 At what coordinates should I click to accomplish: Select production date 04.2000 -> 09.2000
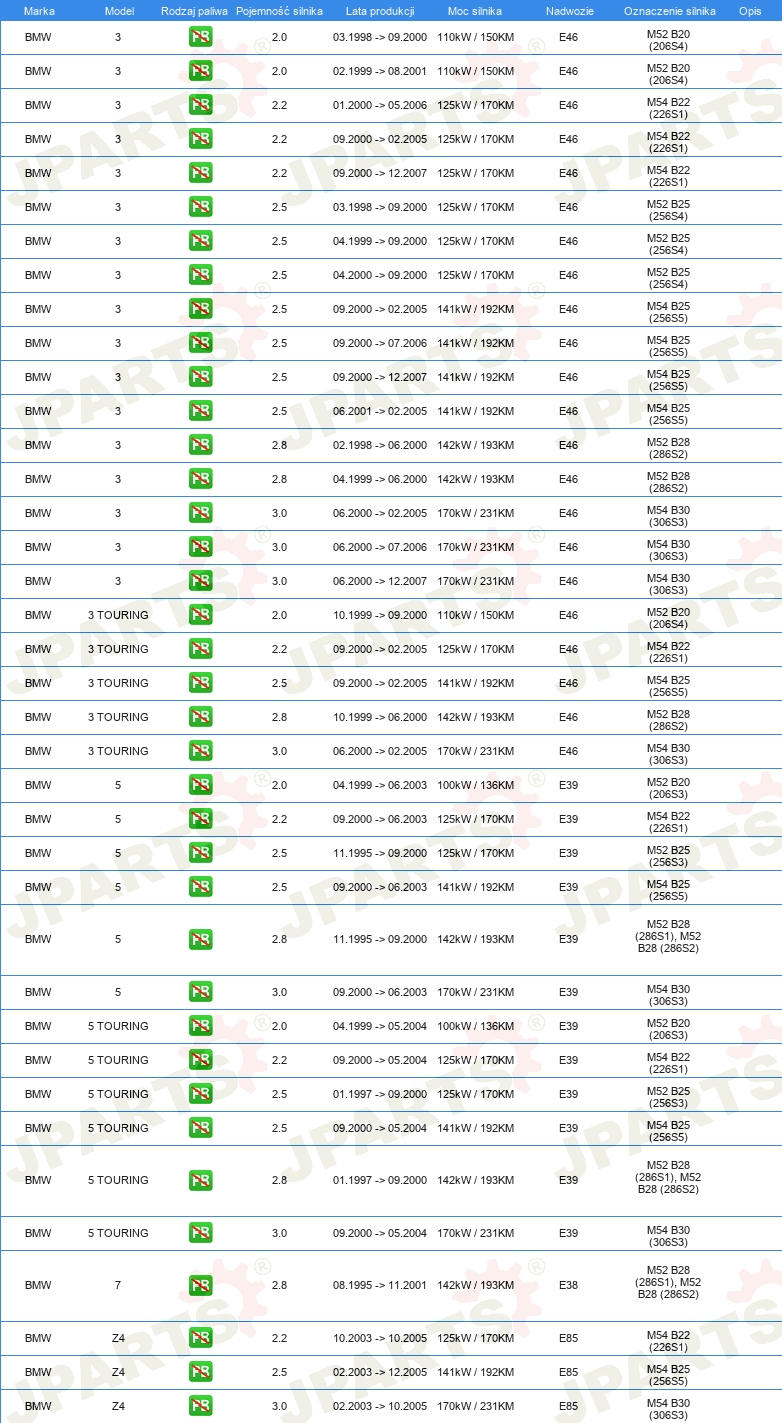(x=380, y=275)
